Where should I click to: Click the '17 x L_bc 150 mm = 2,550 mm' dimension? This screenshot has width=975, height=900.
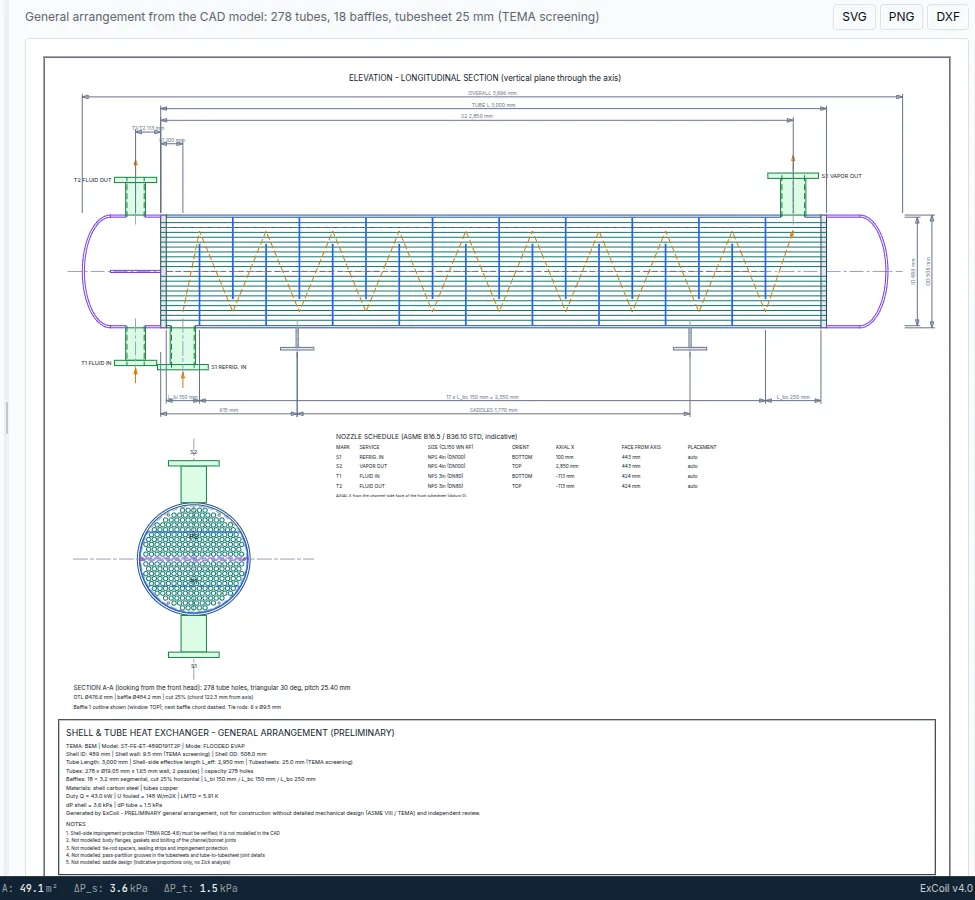tap(482, 397)
